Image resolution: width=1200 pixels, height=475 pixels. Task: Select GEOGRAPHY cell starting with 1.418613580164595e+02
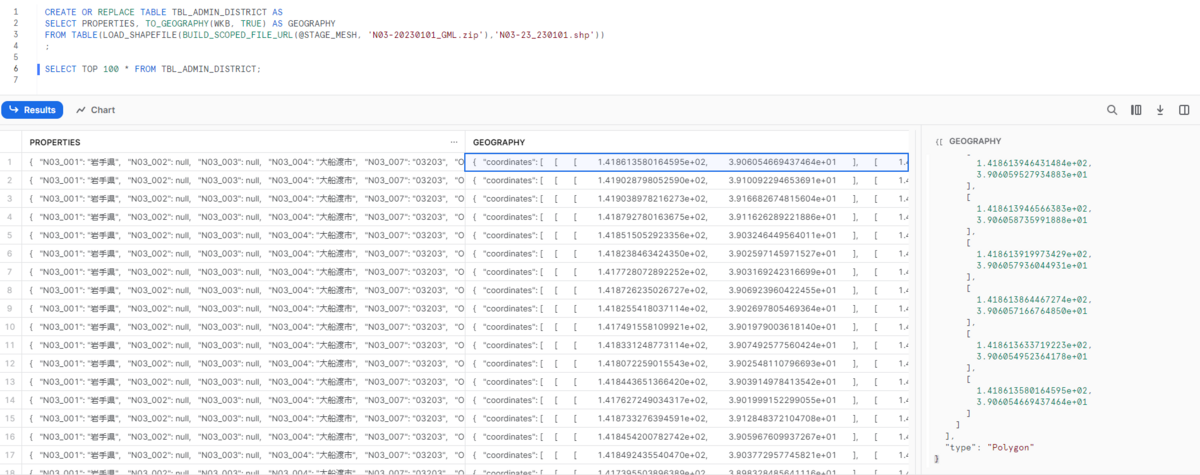coord(688,161)
